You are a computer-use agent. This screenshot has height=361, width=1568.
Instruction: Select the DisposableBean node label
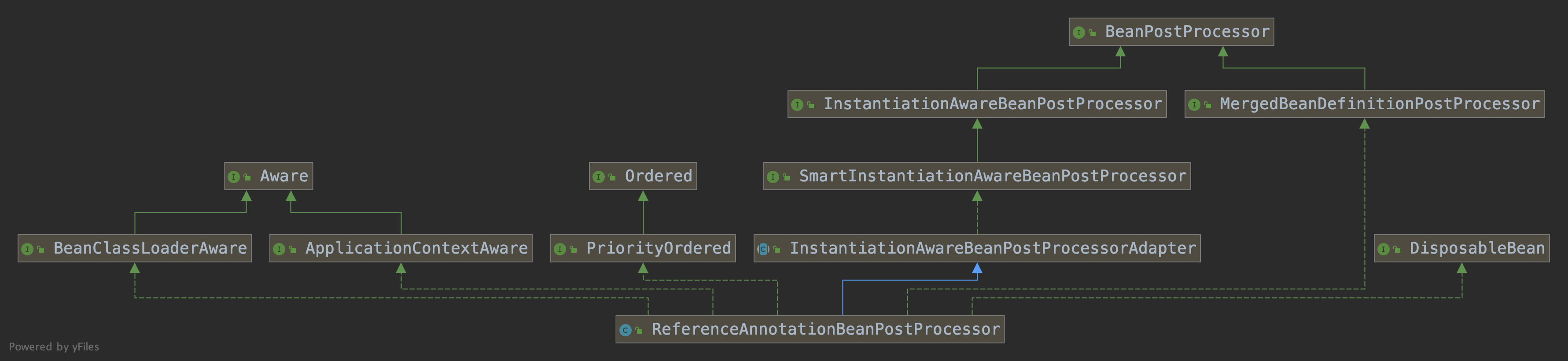pyautogui.click(x=1477, y=248)
